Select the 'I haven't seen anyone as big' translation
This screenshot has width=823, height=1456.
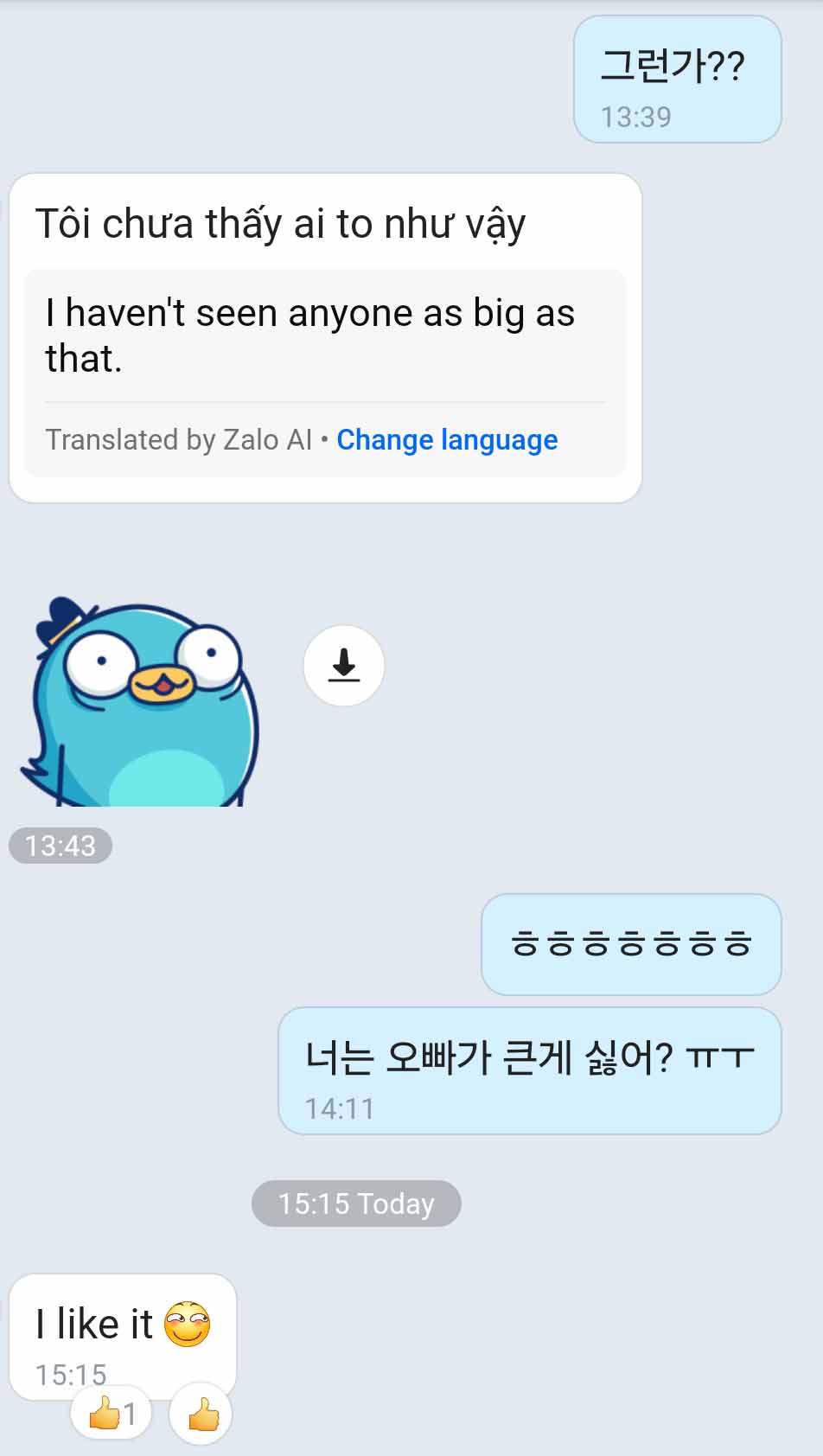(x=310, y=335)
